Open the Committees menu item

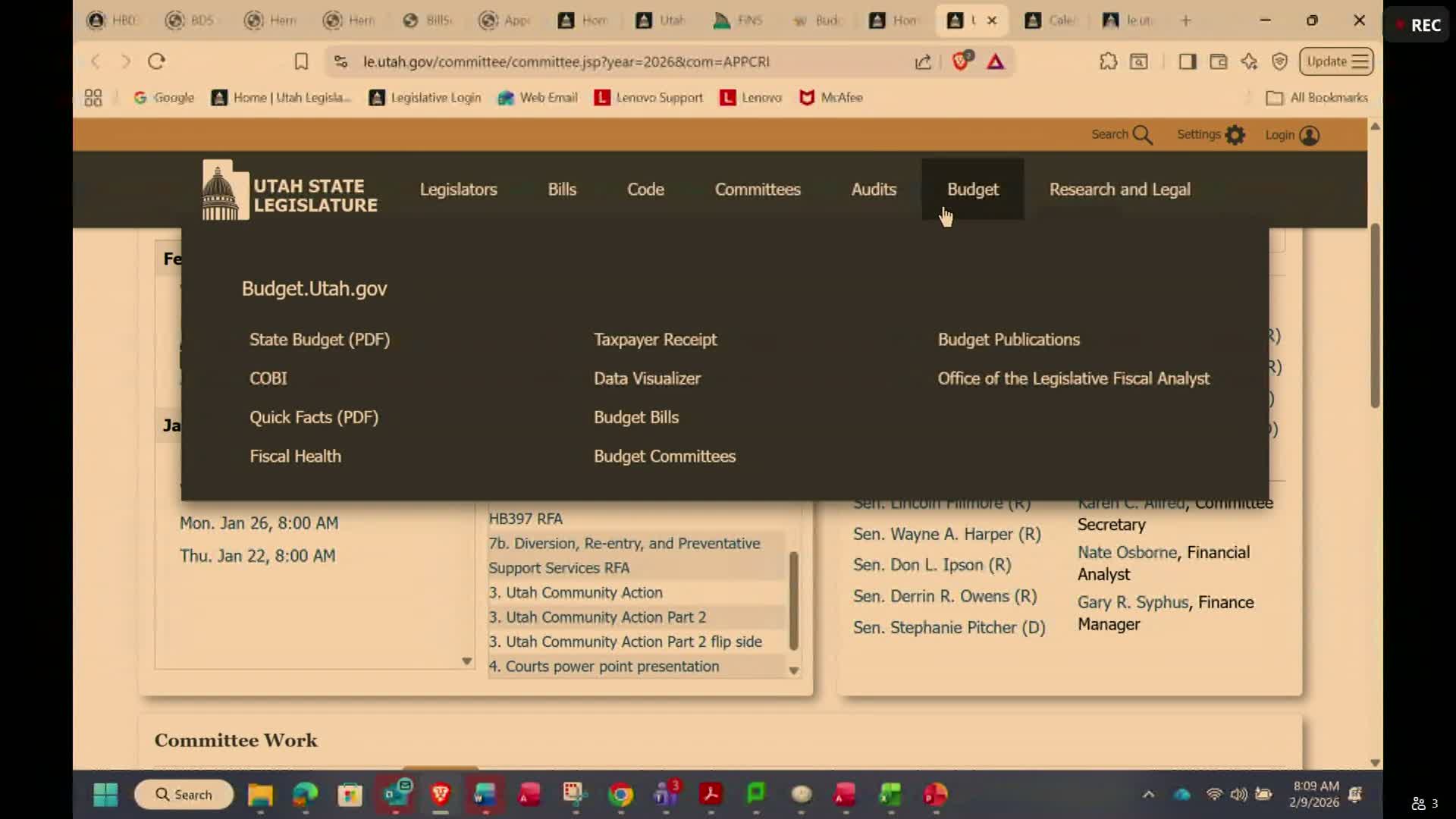(x=757, y=190)
